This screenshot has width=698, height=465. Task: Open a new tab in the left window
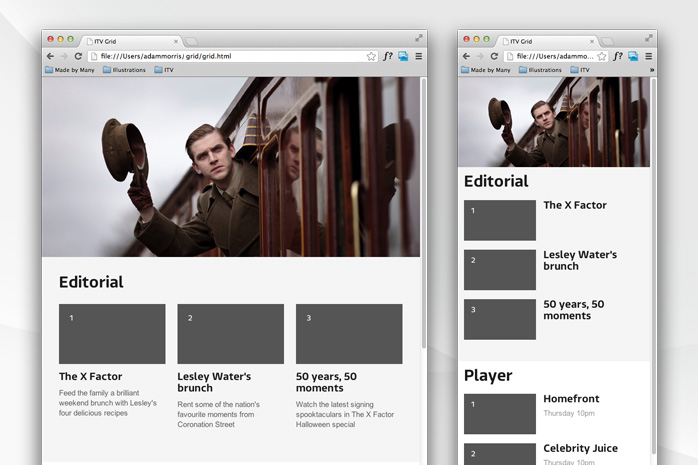pyautogui.click(x=191, y=41)
